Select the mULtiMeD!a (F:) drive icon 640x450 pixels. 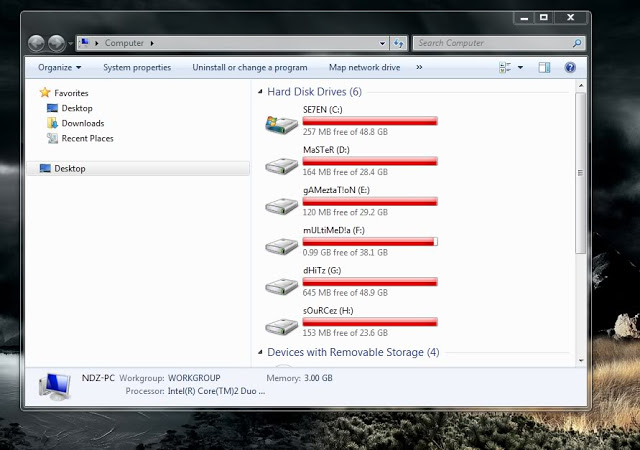tap(281, 246)
